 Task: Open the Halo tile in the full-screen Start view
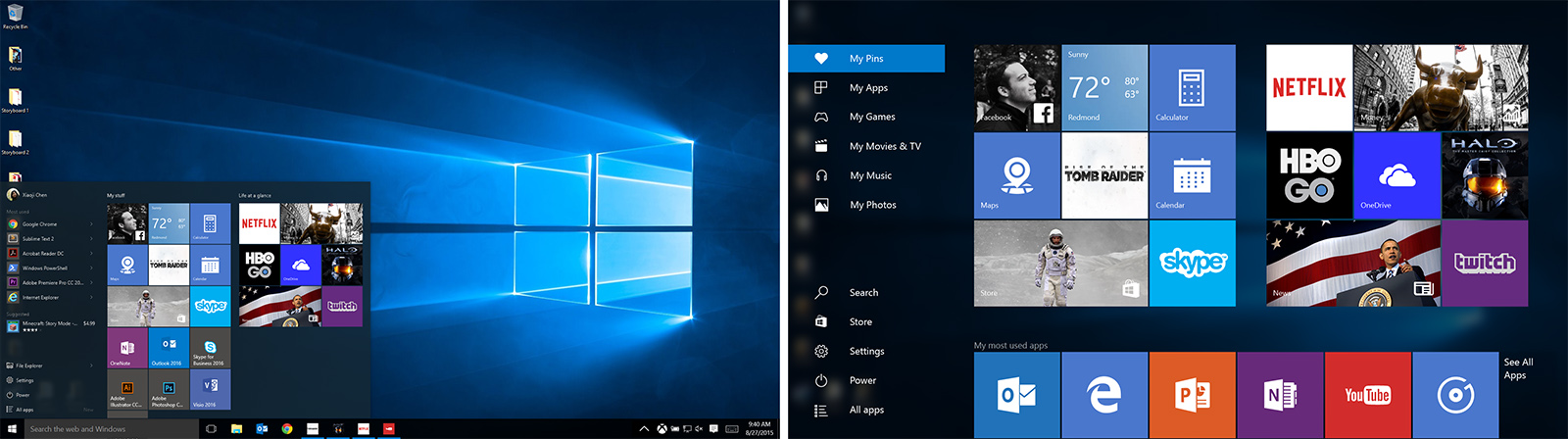1485,175
